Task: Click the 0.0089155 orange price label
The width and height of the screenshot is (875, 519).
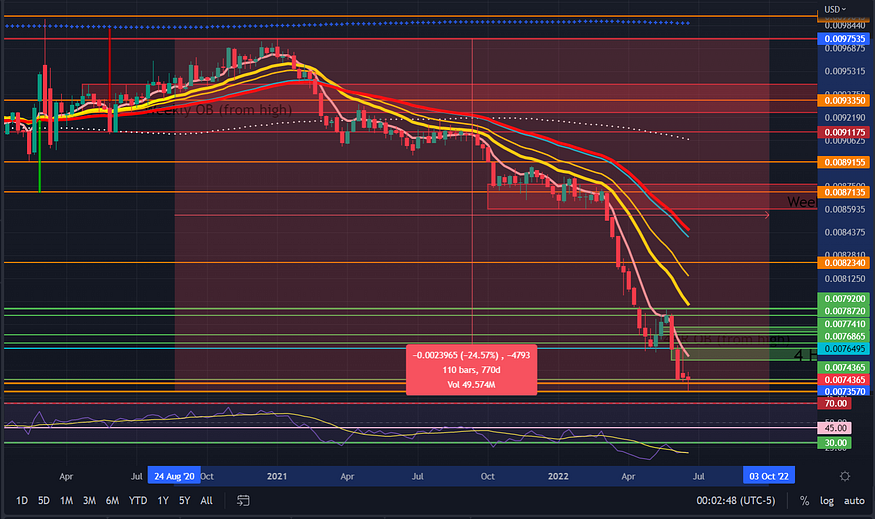Action: tap(843, 162)
